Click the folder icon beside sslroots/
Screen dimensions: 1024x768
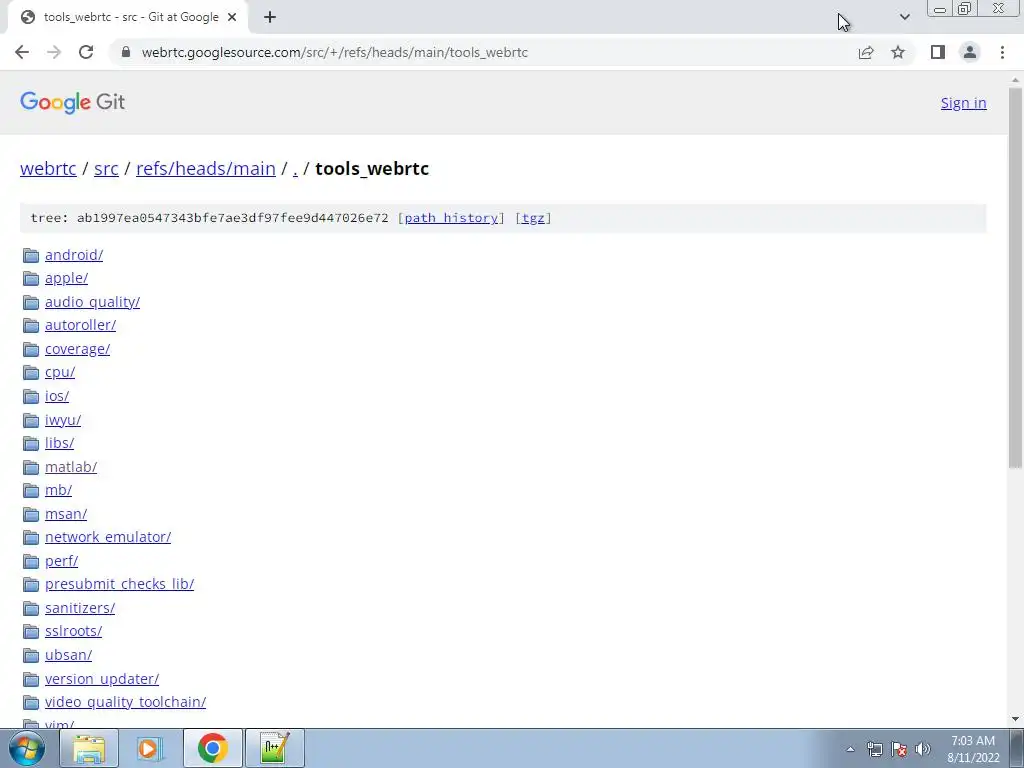(31, 632)
